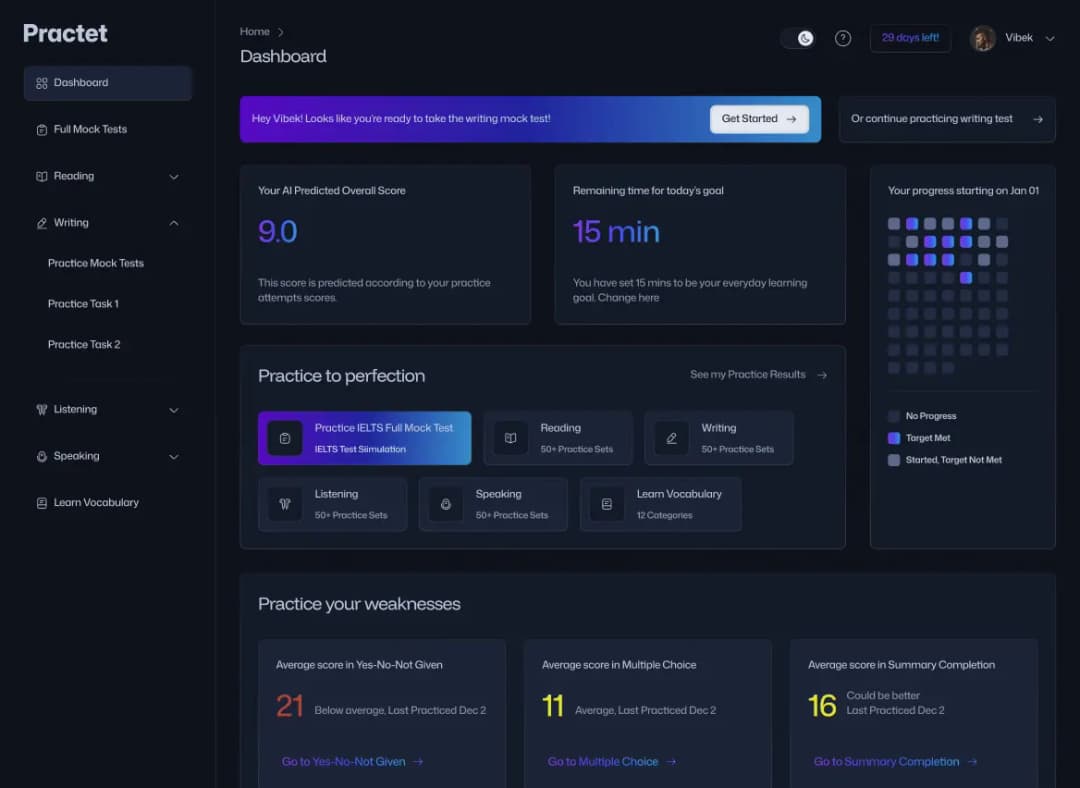
Task: Open Practice Task 1 under Writing
Action: click(x=83, y=304)
